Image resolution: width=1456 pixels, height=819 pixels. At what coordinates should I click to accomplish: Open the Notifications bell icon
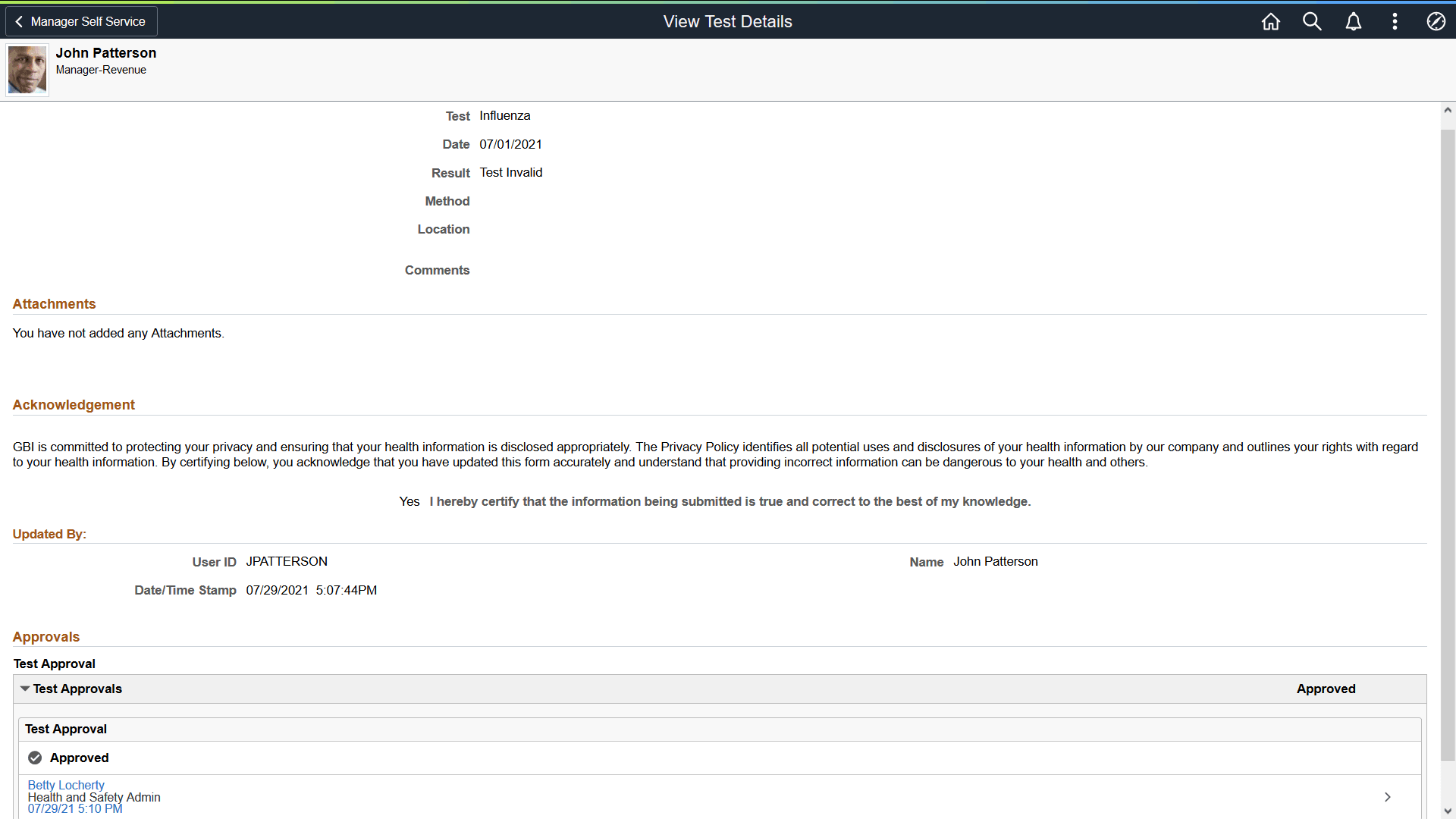(x=1354, y=21)
